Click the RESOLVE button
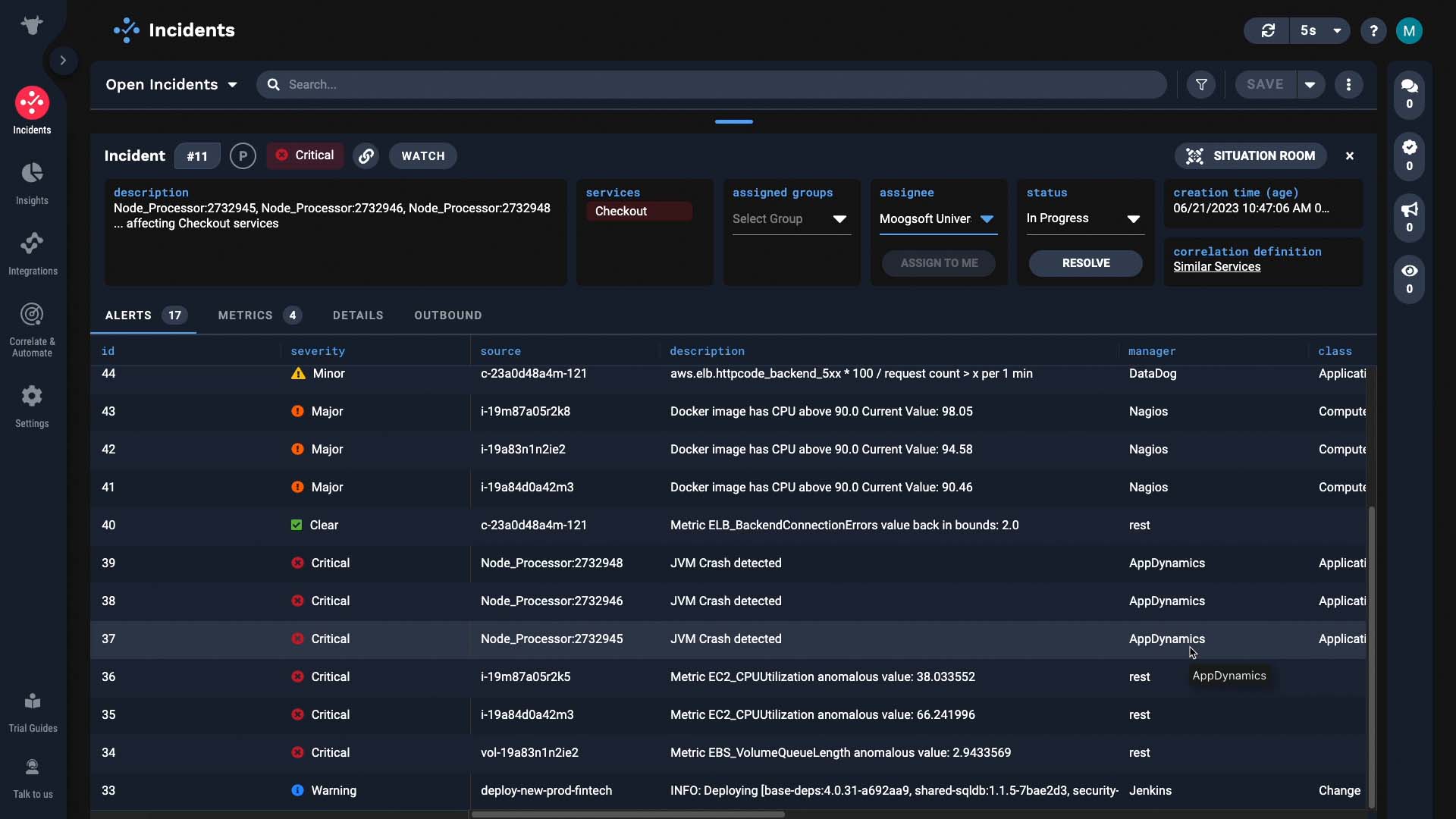The height and width of the screenshot is (819, 1456). 1085,263
